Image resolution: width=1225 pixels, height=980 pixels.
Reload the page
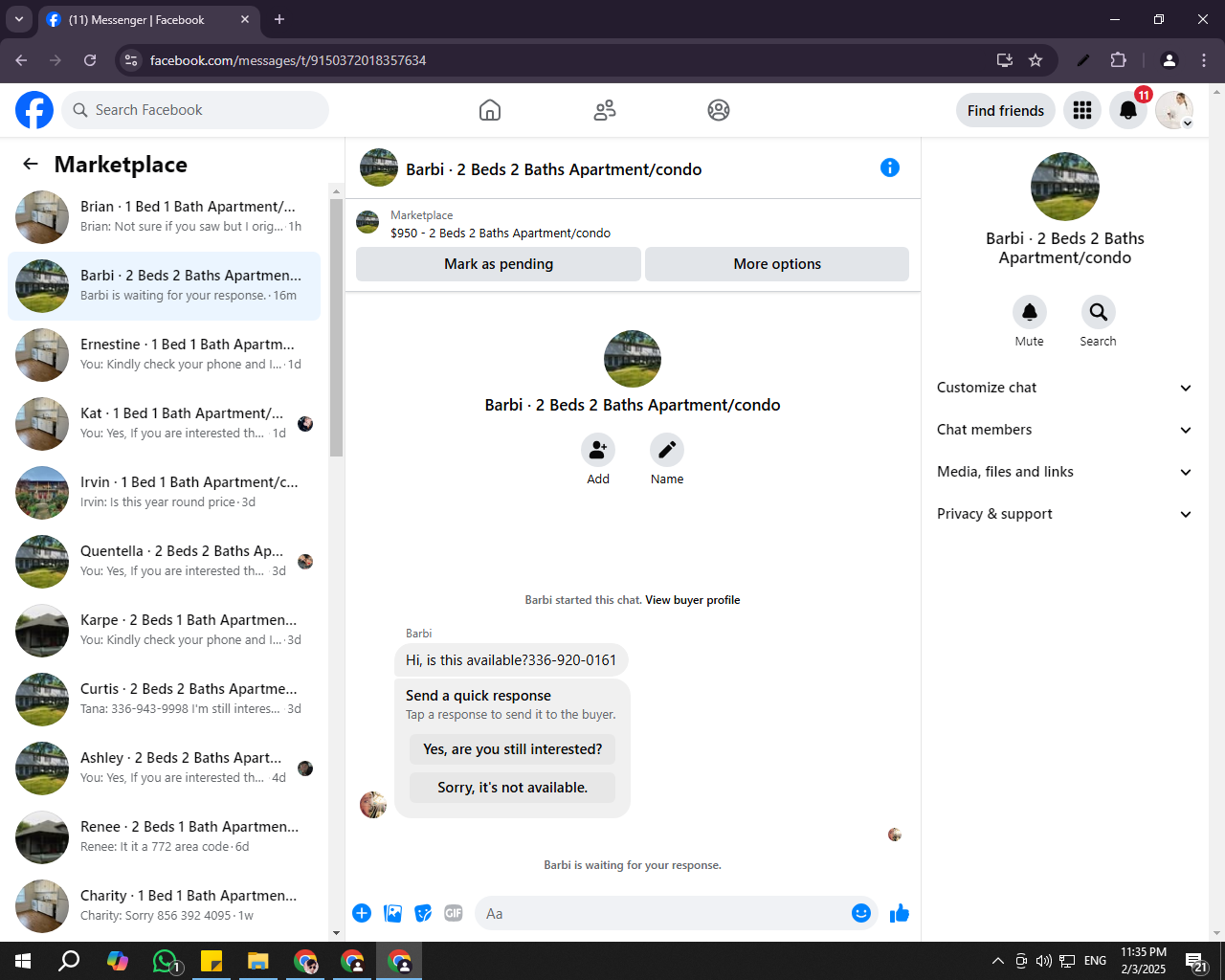coord(90,60)
